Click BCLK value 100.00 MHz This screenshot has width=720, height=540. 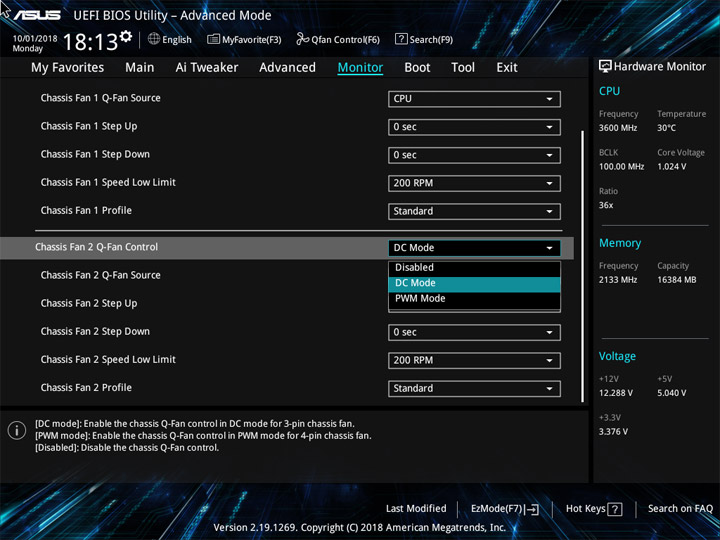coord(621,167)
